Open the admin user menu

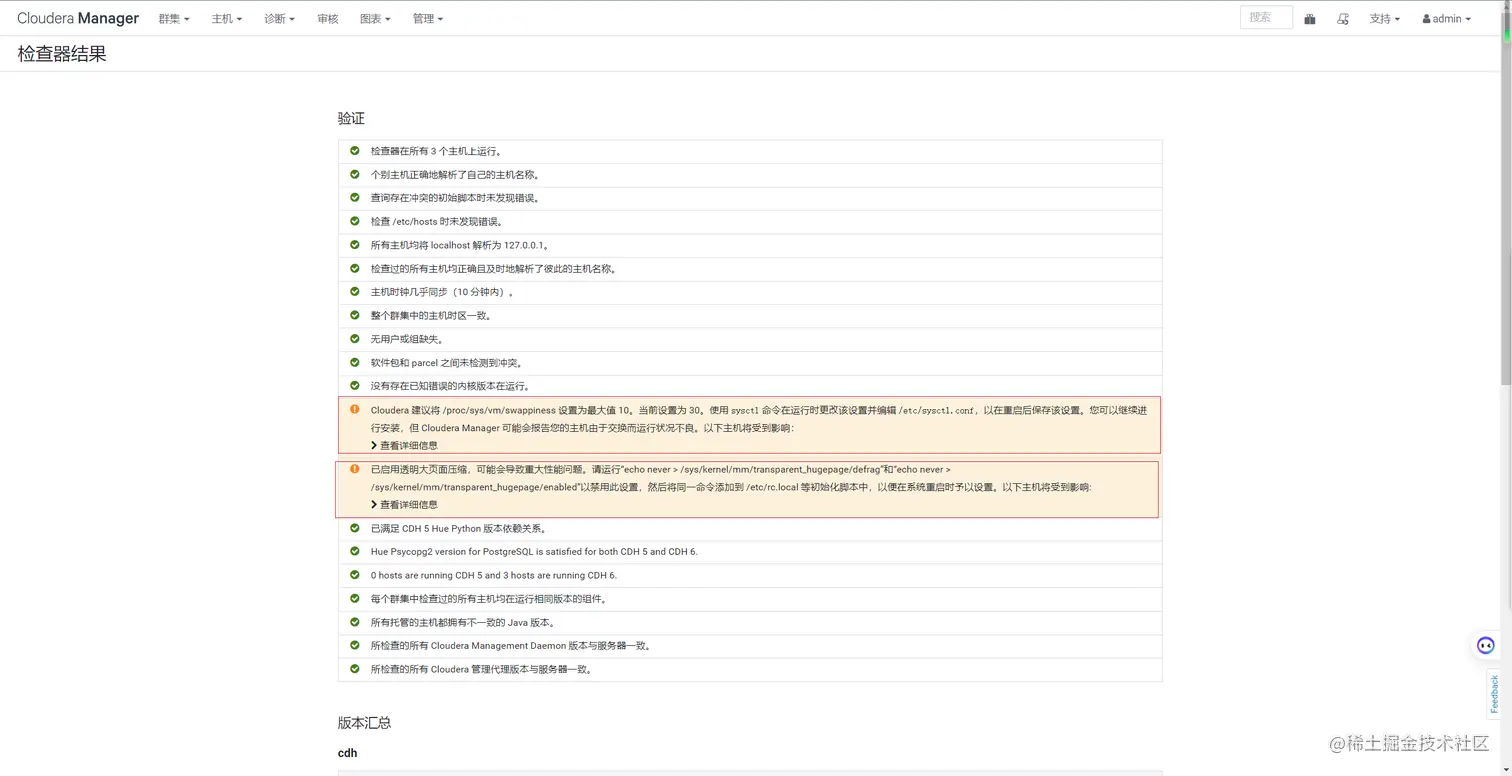tap(1446, 19)
